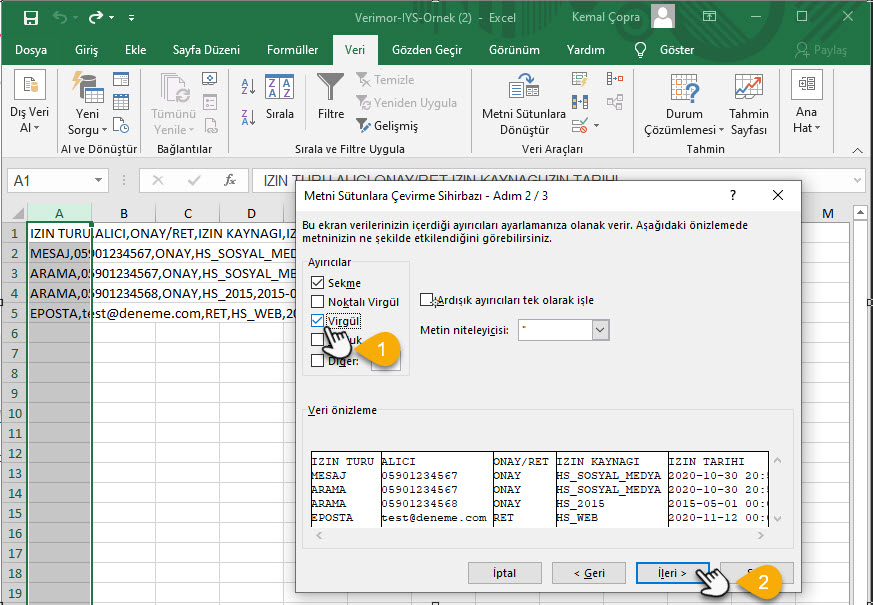Image resolution: width=873 pixels, height=605 pixels.
Task: Toggle the Sekme delimiter checkbox
Action: [317, 283]
